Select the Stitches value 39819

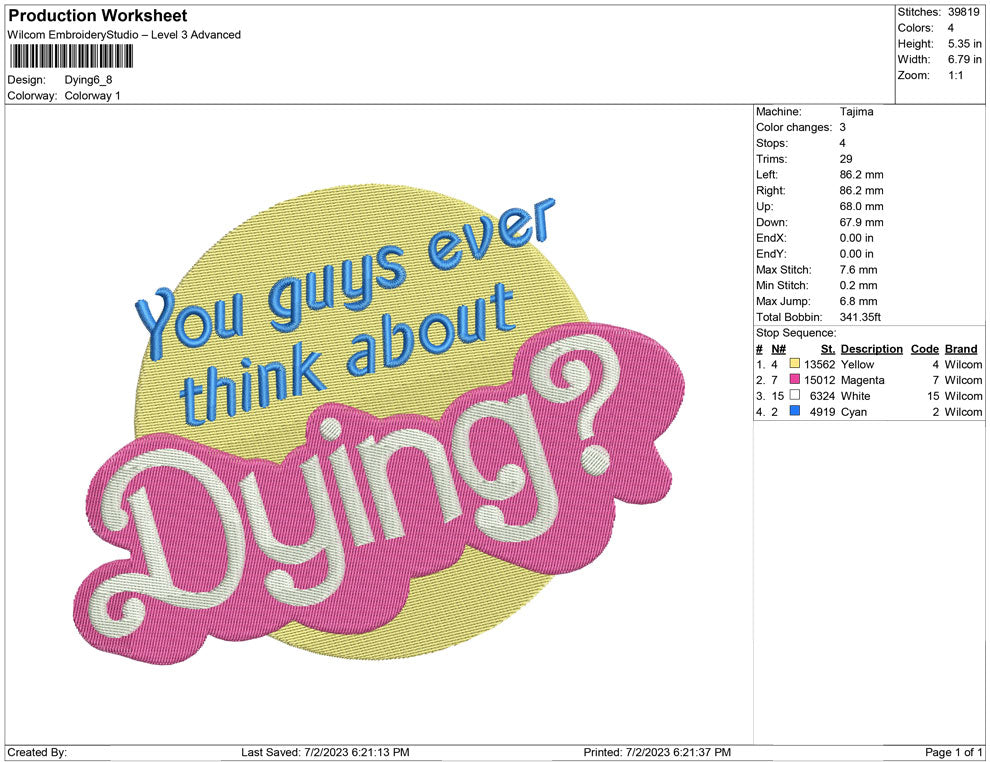click(x=965, y=12)
